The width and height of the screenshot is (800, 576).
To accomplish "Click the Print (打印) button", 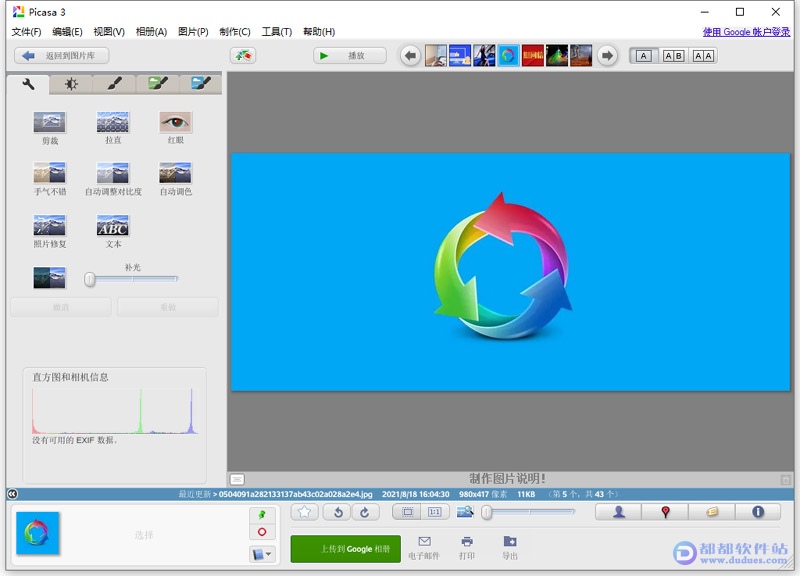I will click(x=467, y=548).
